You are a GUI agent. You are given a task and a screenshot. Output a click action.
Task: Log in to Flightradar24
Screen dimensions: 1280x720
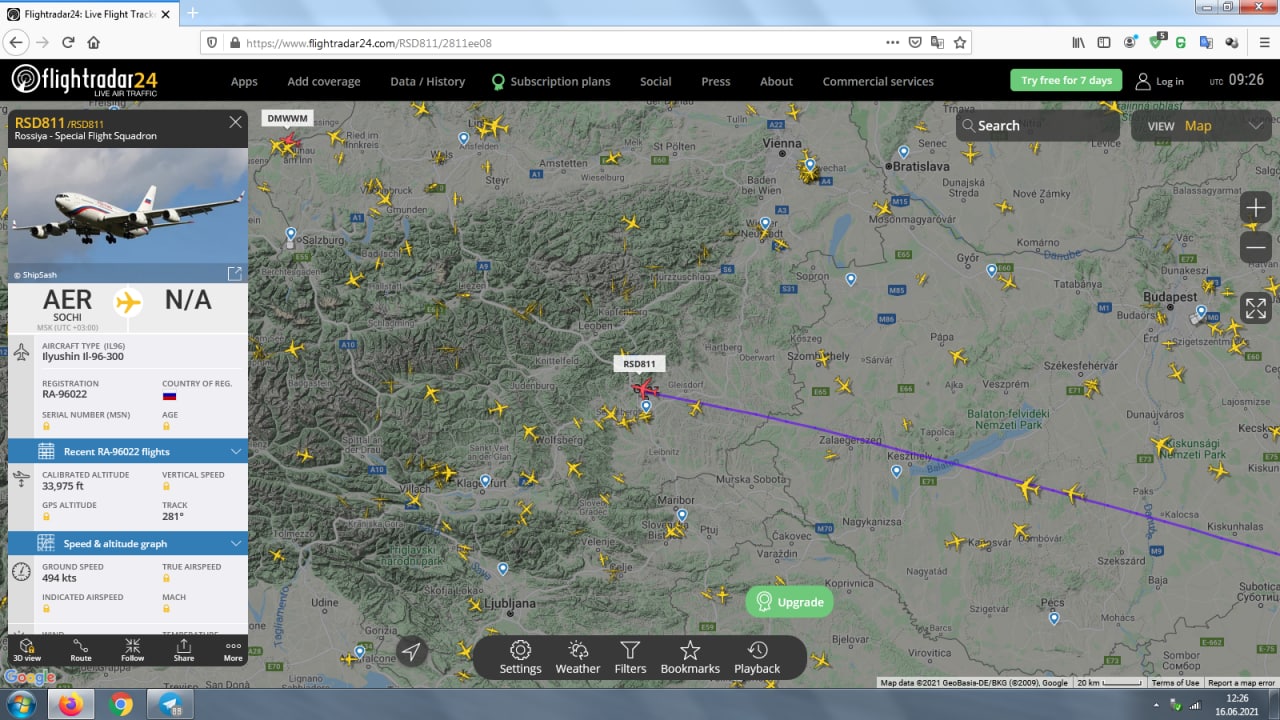[x=1160, y=82]
